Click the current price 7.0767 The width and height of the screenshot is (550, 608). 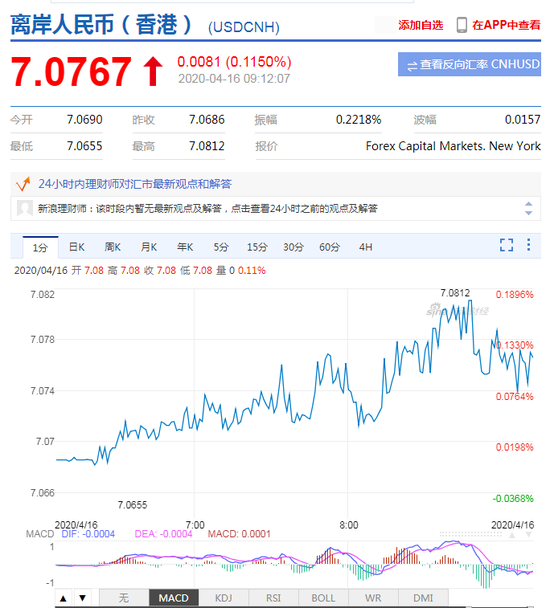(x=71, y=71)
